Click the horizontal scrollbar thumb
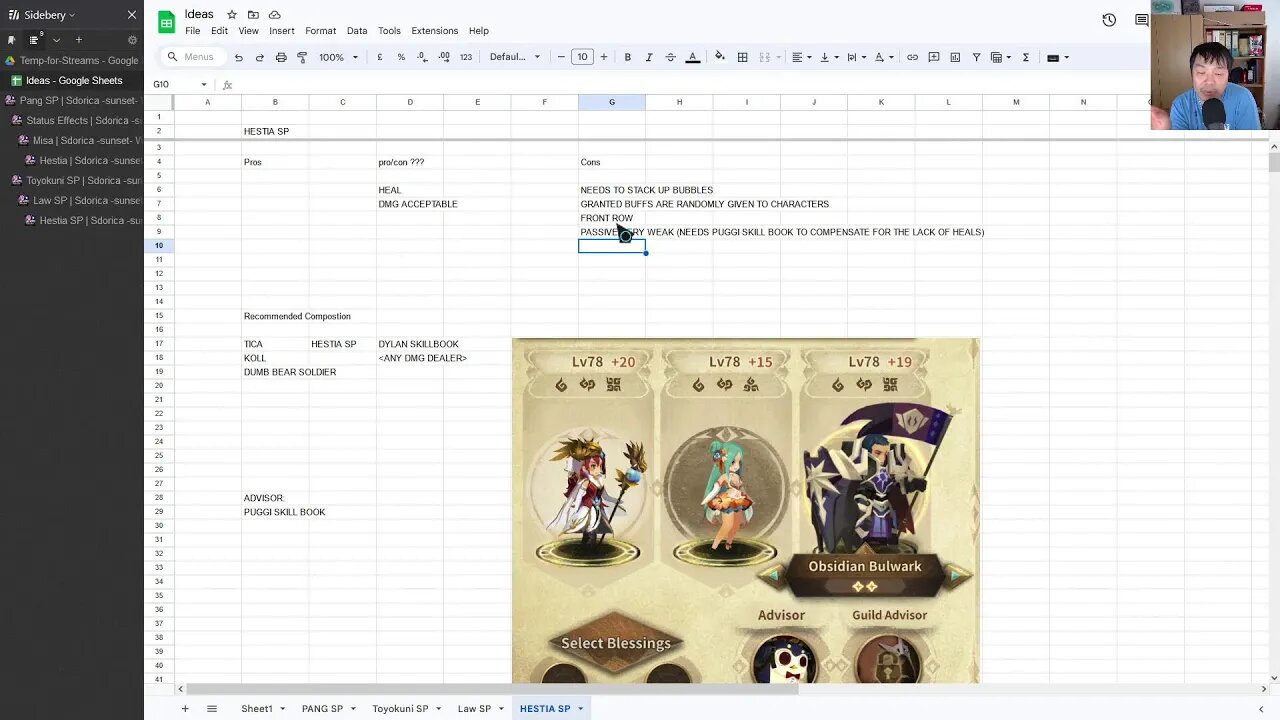Image resolution: width=1280 pixels, height=720 pixels. 493,689
